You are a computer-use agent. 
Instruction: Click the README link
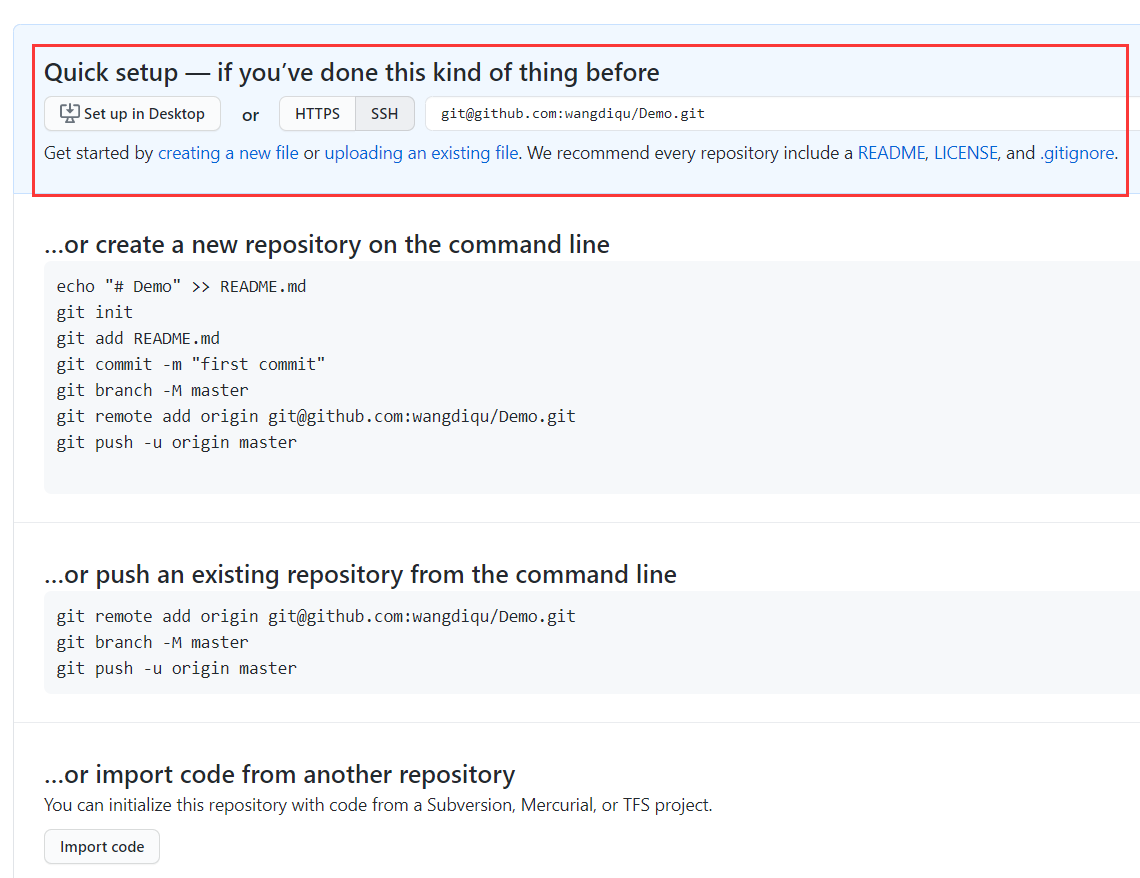point(891,153)
